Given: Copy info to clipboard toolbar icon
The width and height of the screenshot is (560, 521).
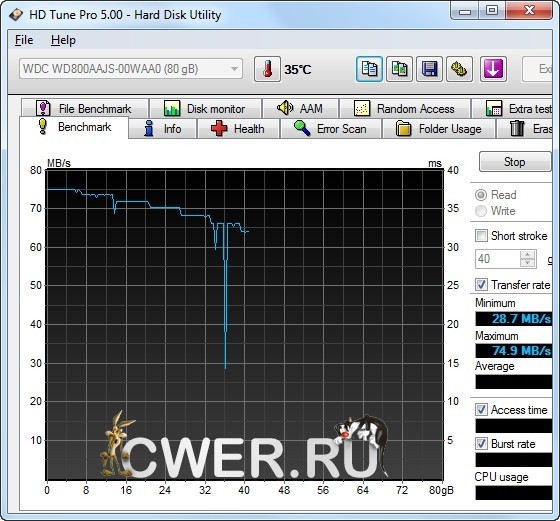Looking at the screenshot, I should click(369, 69).
